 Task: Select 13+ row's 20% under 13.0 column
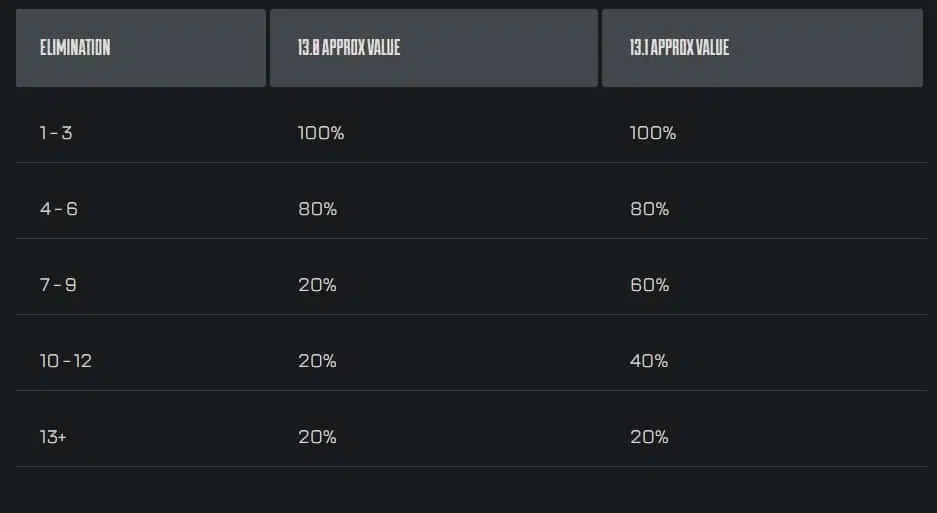click(x=317, y=436)
